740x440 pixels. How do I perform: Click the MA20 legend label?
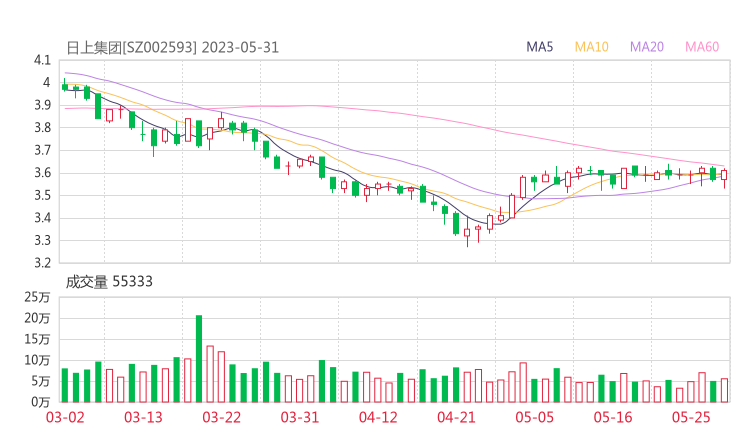647,47
